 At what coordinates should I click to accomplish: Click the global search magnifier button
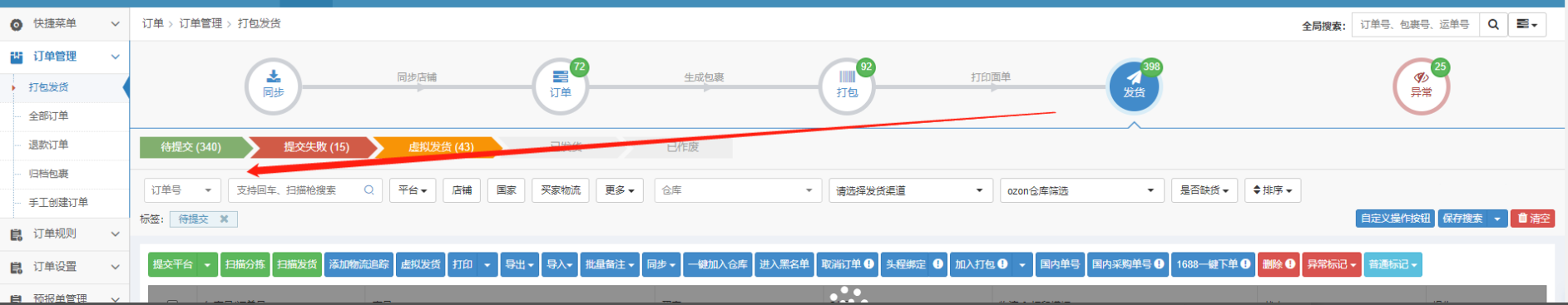(x=1493, y=25)
